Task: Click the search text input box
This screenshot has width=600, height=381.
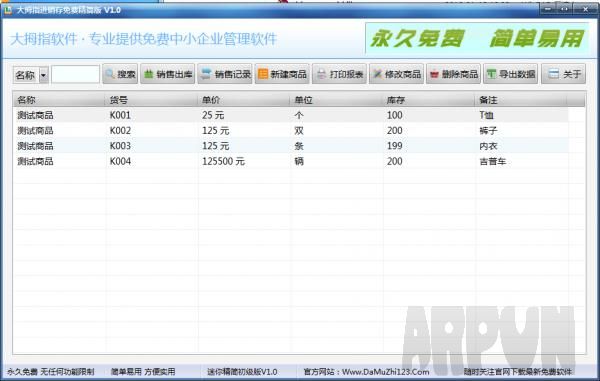Action: pyautogui.click(x=75, y=74)
